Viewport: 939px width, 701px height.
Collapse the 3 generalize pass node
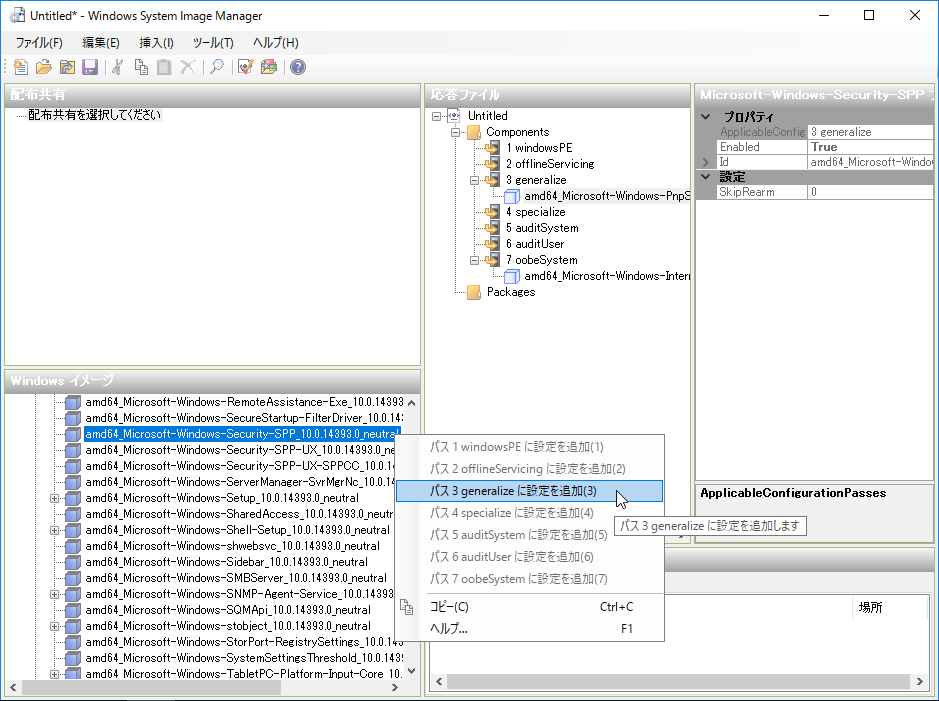click(x=474, y=180)
